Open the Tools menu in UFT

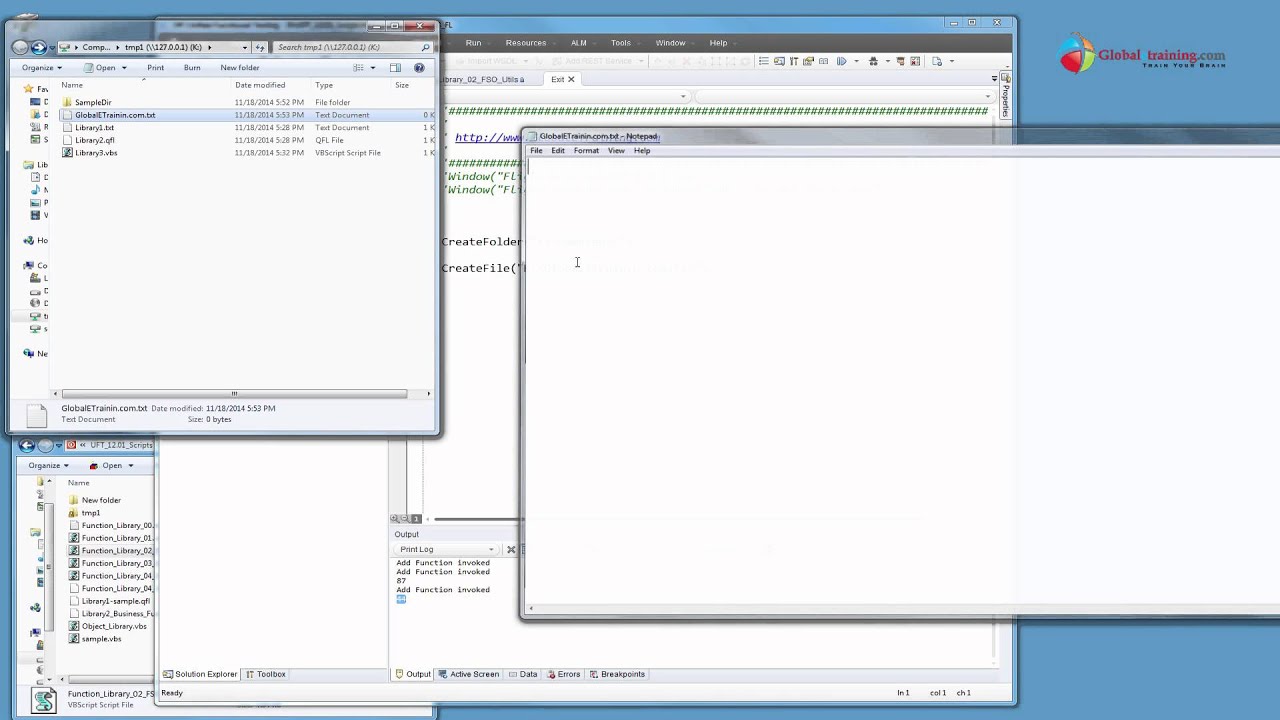(x=621, y=43)
